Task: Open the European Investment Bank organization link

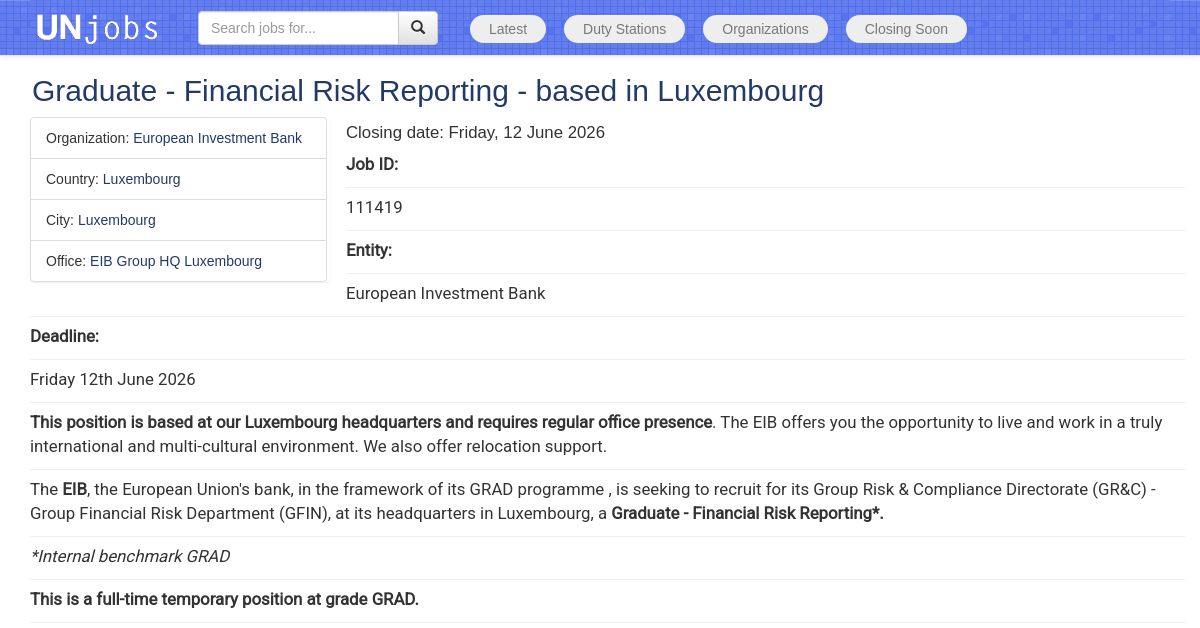Action: 217,138
